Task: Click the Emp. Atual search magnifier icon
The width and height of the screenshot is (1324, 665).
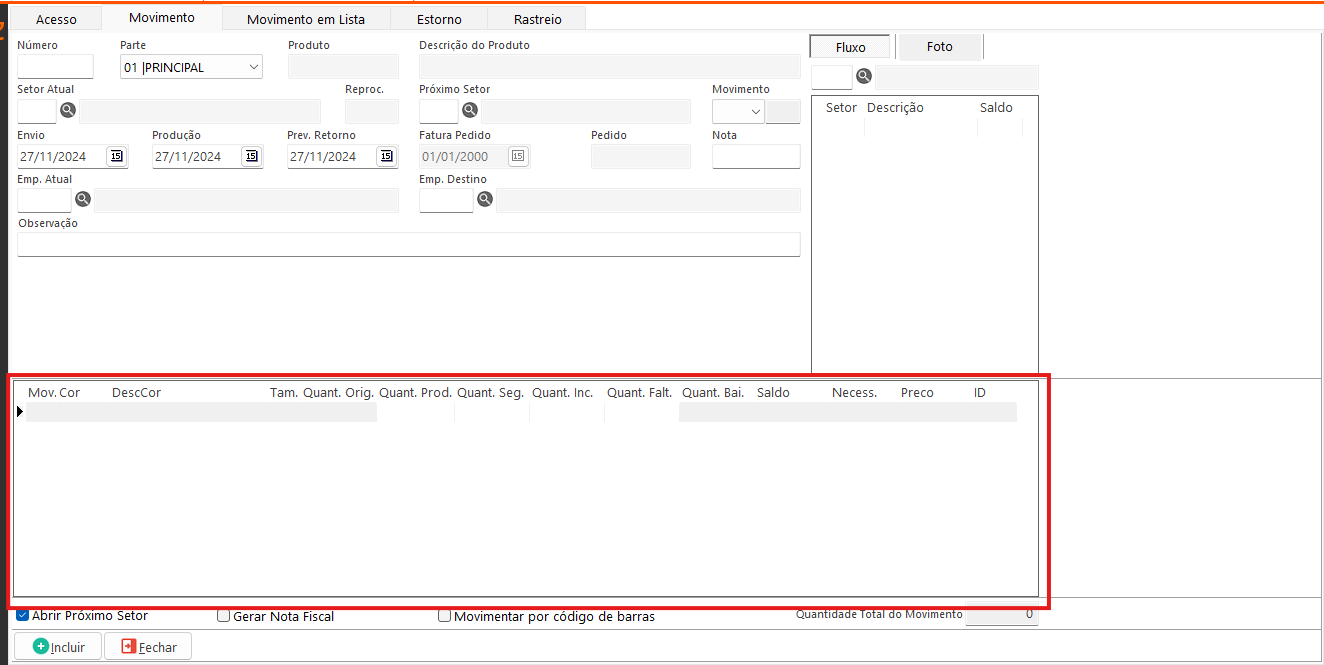Action: click(83, 200)
